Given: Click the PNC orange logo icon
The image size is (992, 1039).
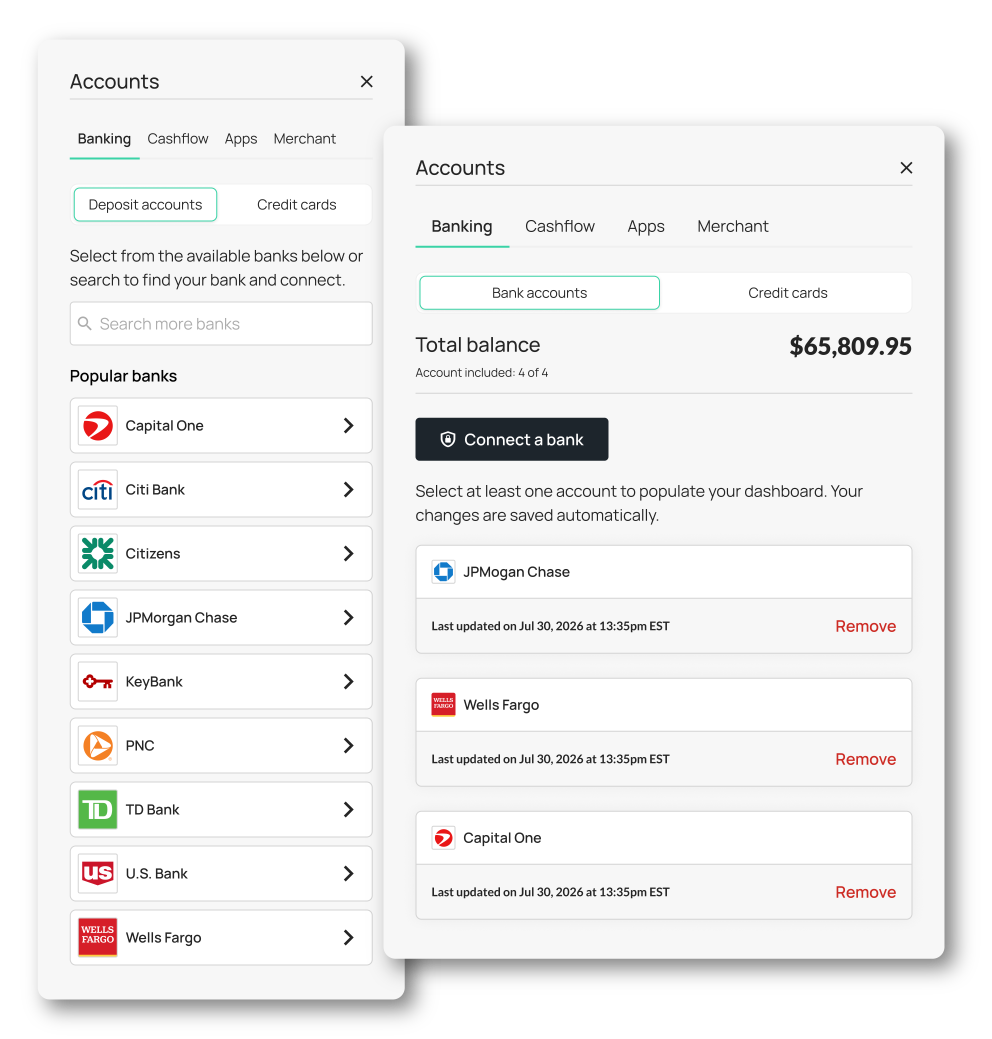Looking at the screenshot, I should (97, 745).
